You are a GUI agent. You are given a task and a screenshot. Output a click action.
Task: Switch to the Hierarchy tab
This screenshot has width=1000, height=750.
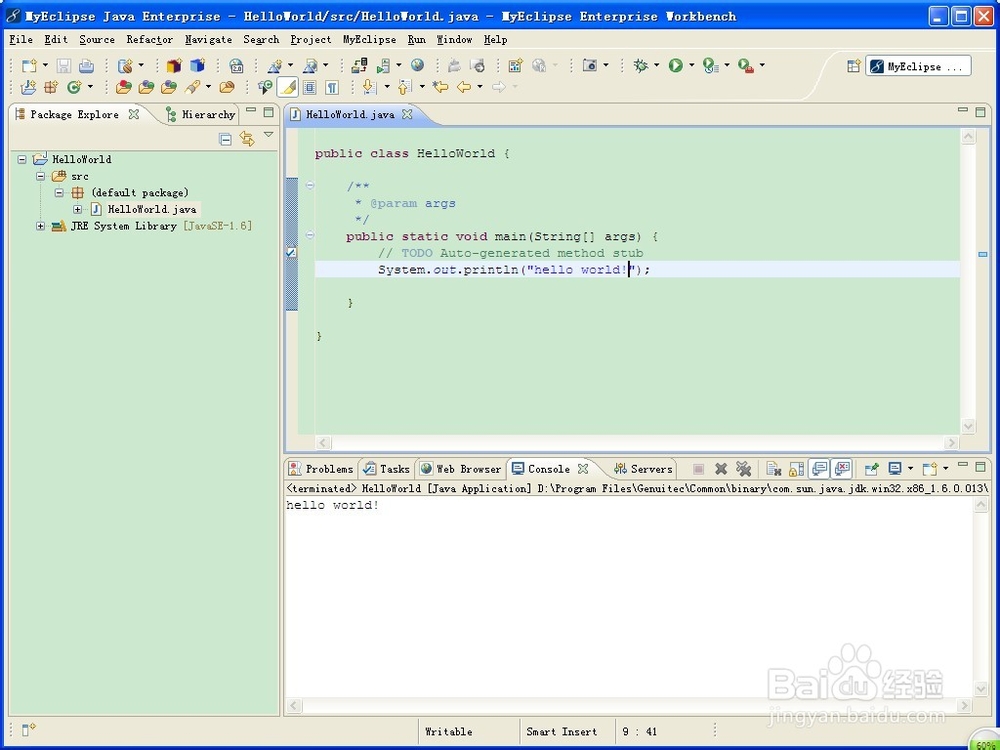[x=201, y=115]
